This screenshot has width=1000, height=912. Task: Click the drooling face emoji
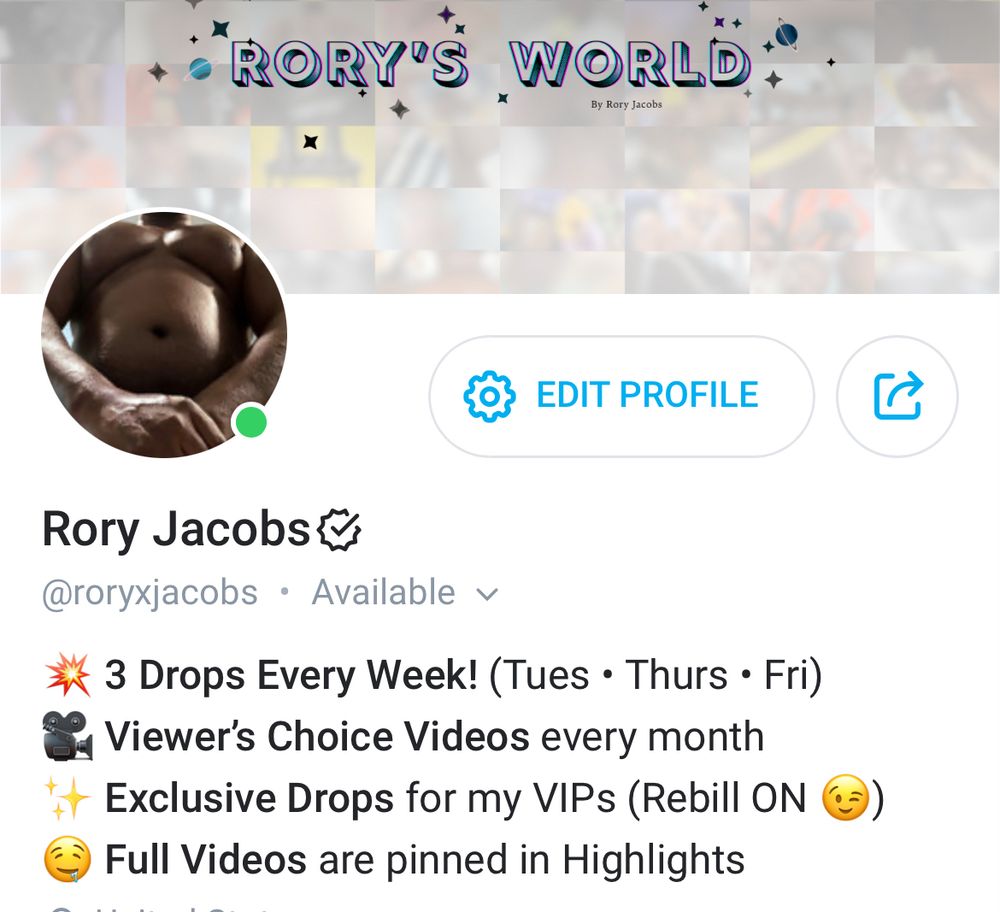(68, 859)
